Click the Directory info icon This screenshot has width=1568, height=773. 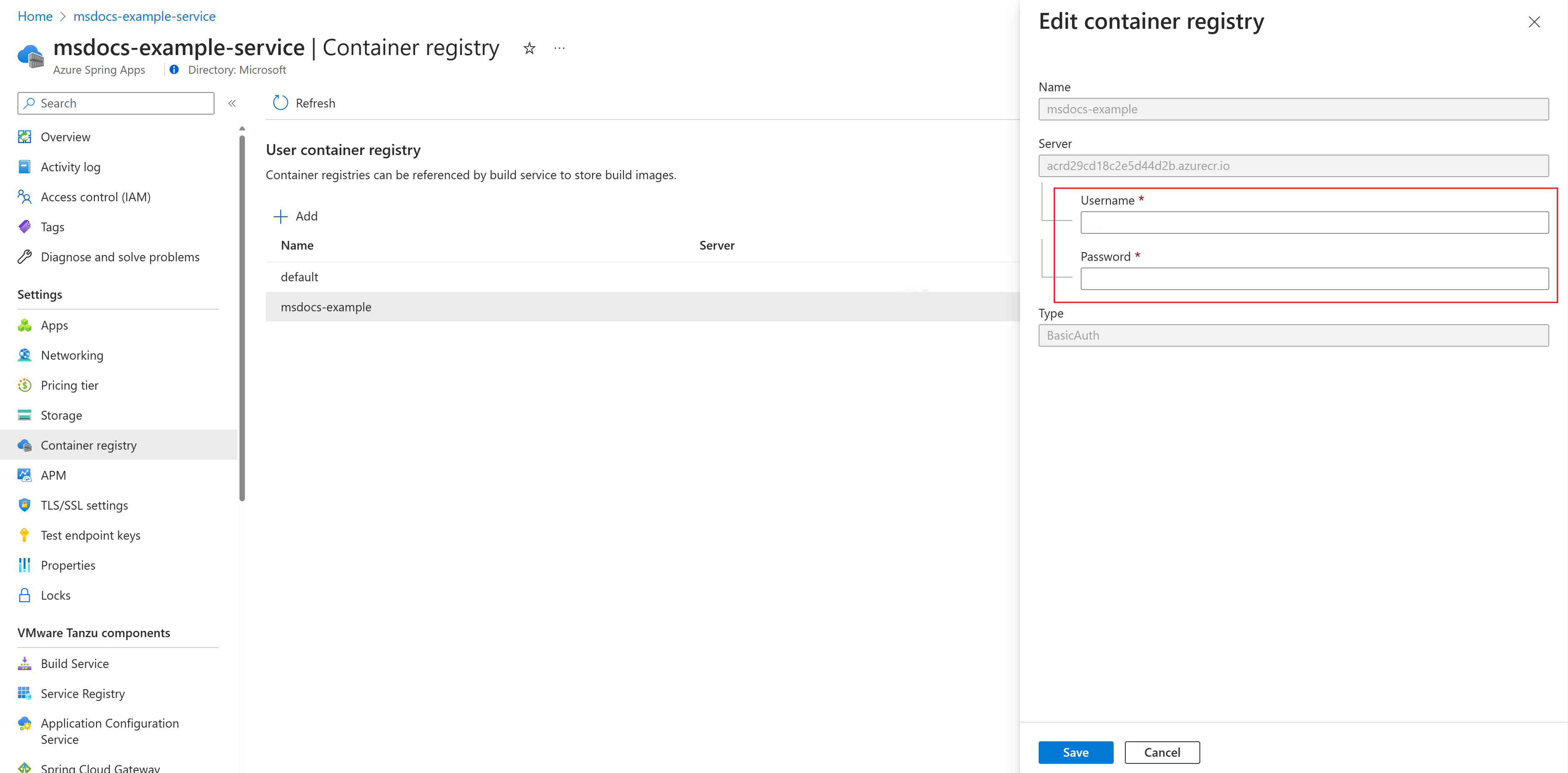(174, 70)
